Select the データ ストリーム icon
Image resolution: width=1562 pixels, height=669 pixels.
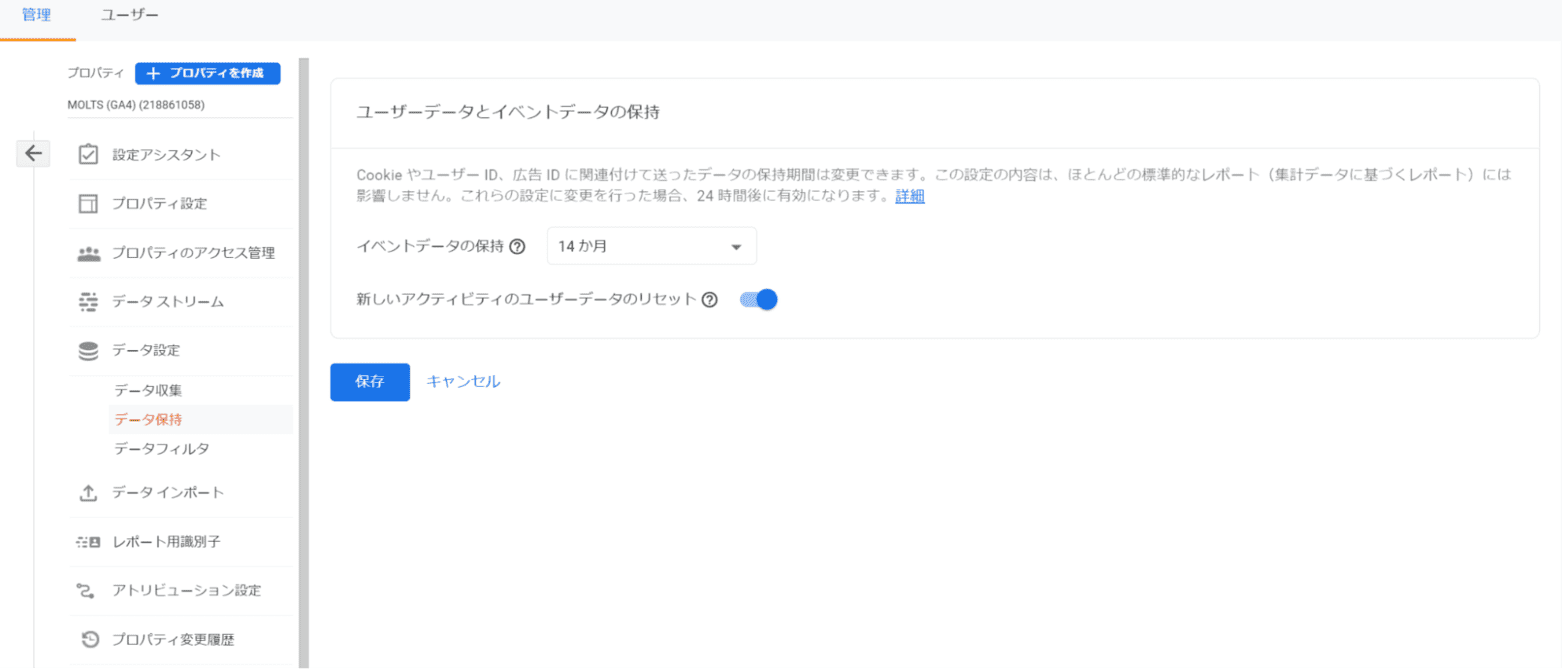click(x=89, y=301)
